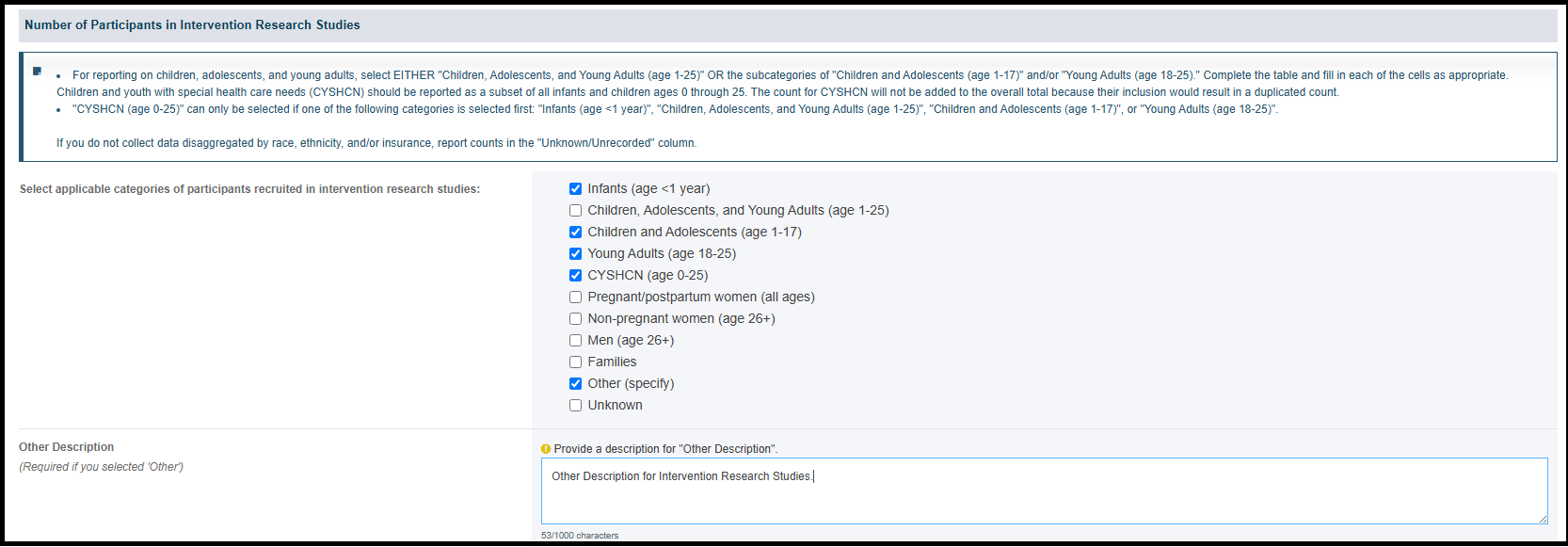
Task: Check Pregnant/postpartum women (all ages)
Action: point(575,297)
